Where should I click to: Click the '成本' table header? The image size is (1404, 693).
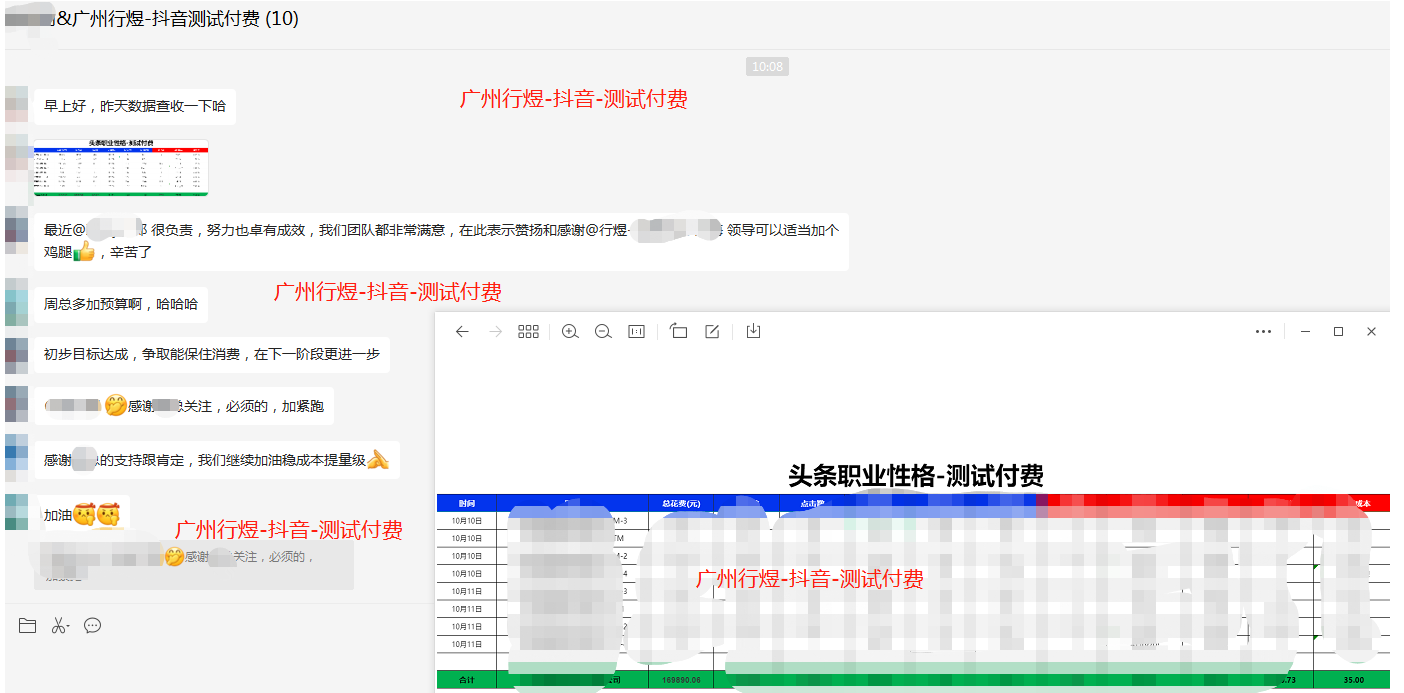(x=1362, y=503)
